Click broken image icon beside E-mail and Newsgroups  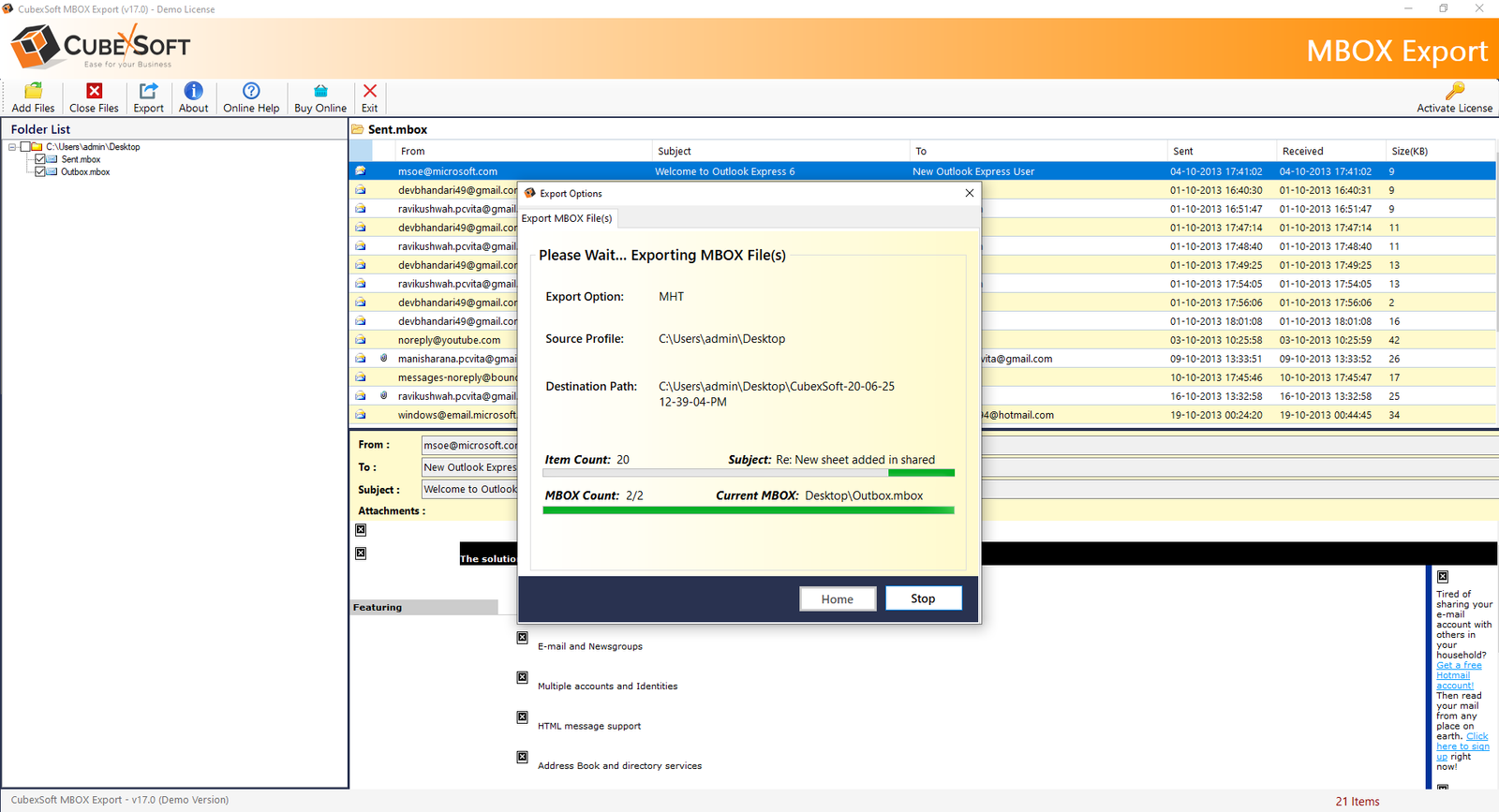point(523,638)
